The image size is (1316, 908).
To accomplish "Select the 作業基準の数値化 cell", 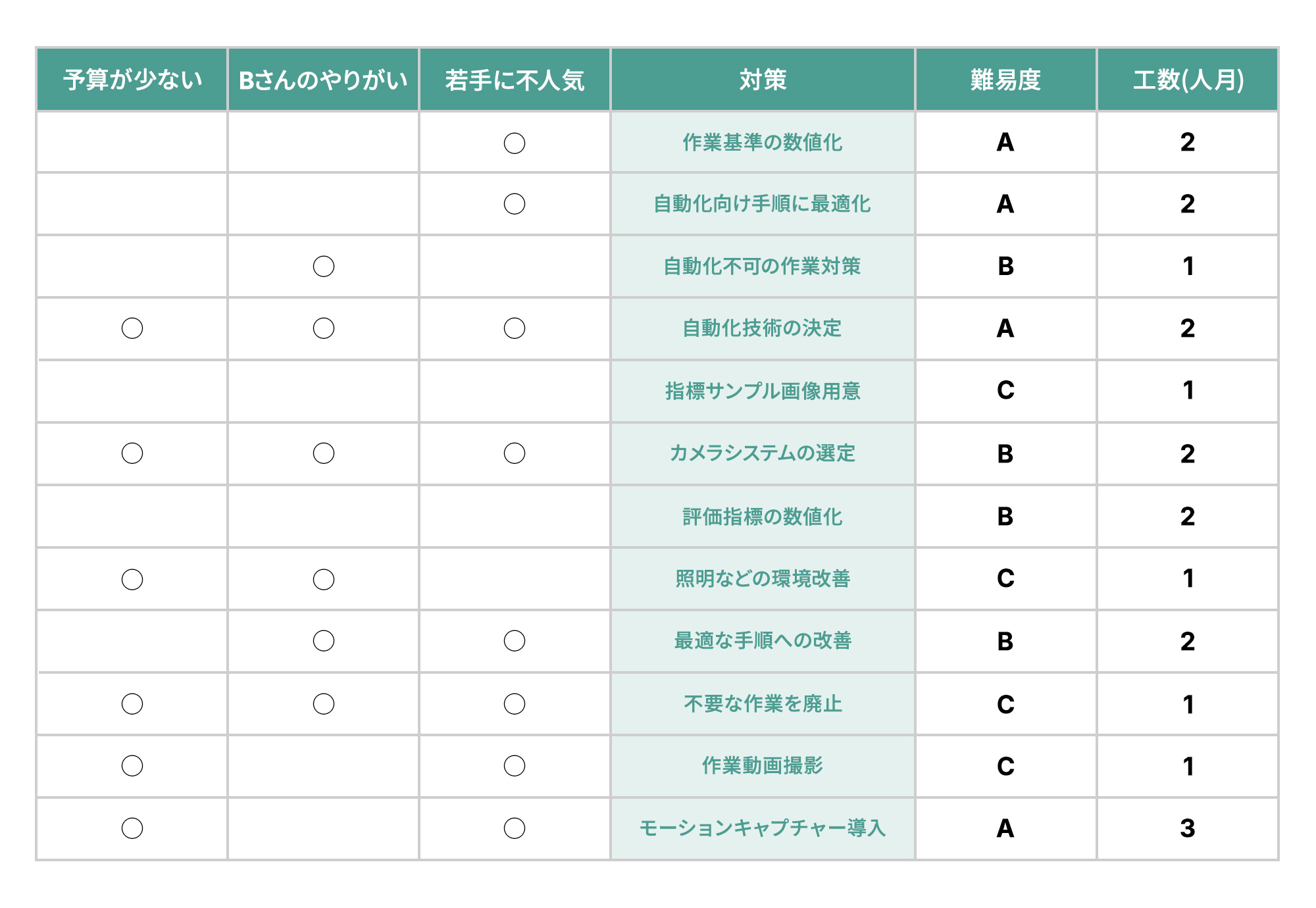I will [762, 142].
